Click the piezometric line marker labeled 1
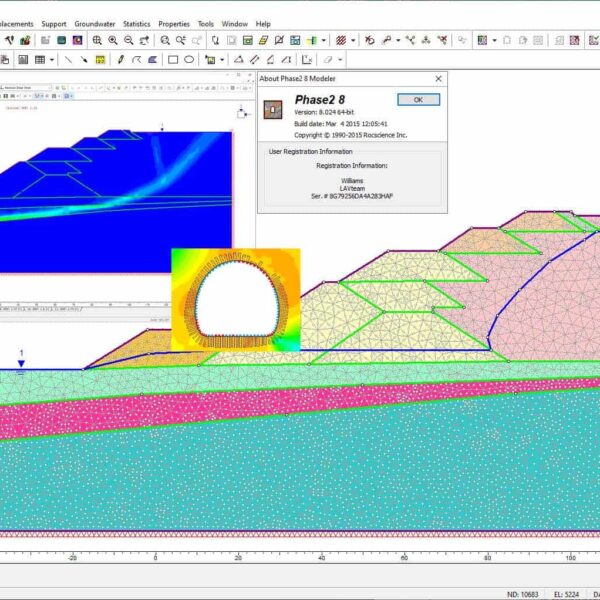The width and height of the screenshot is (600, 600). 21,361
